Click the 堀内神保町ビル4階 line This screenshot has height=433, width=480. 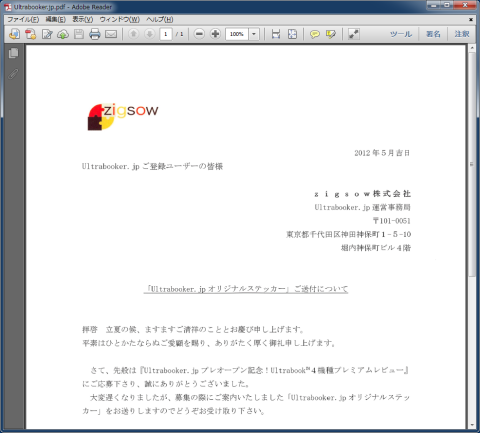[x=376, y=248]
